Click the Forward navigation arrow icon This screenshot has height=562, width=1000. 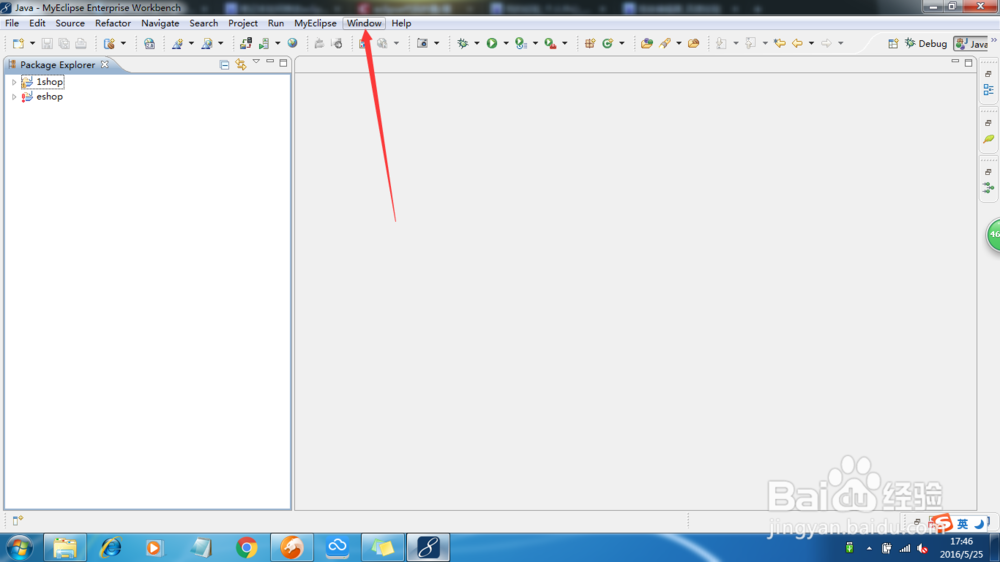[827, 43]
